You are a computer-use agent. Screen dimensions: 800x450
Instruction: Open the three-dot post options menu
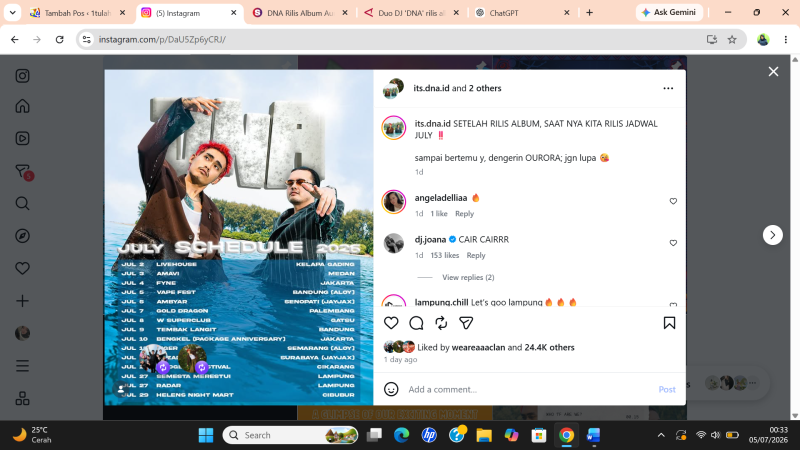point(668,88)
